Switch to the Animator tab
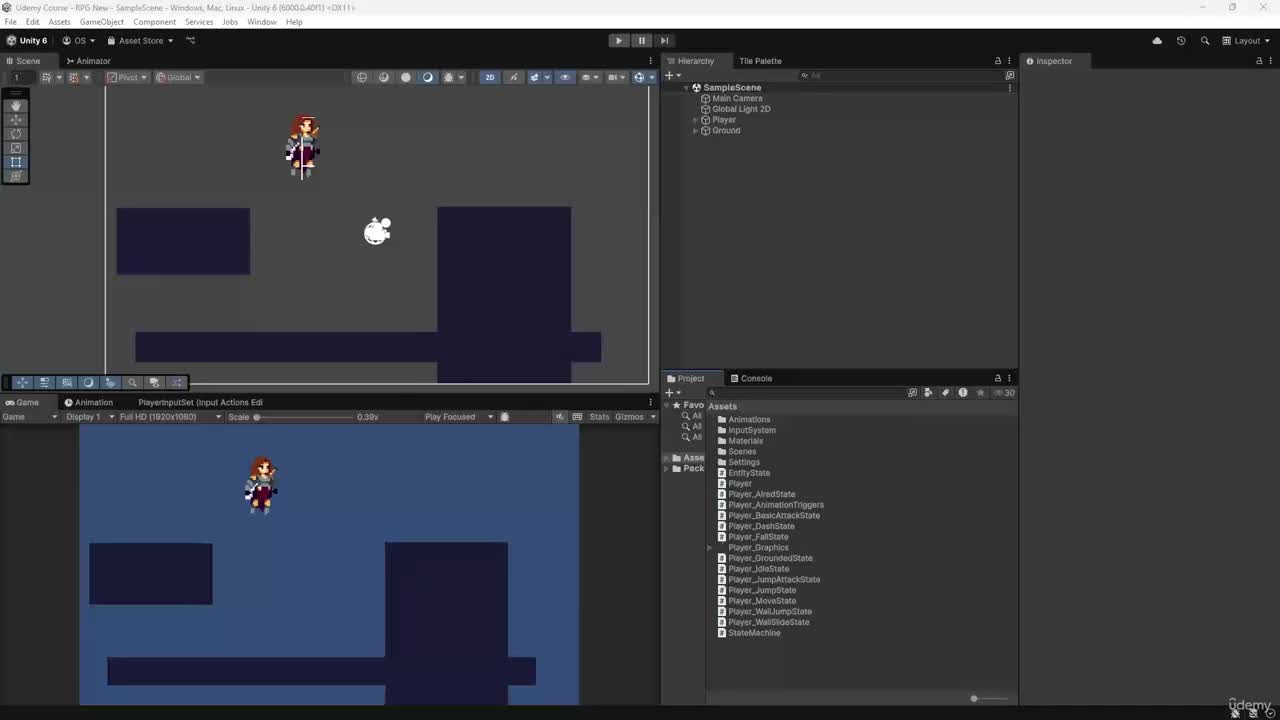The image size is (1280, 720). (87, 61)
